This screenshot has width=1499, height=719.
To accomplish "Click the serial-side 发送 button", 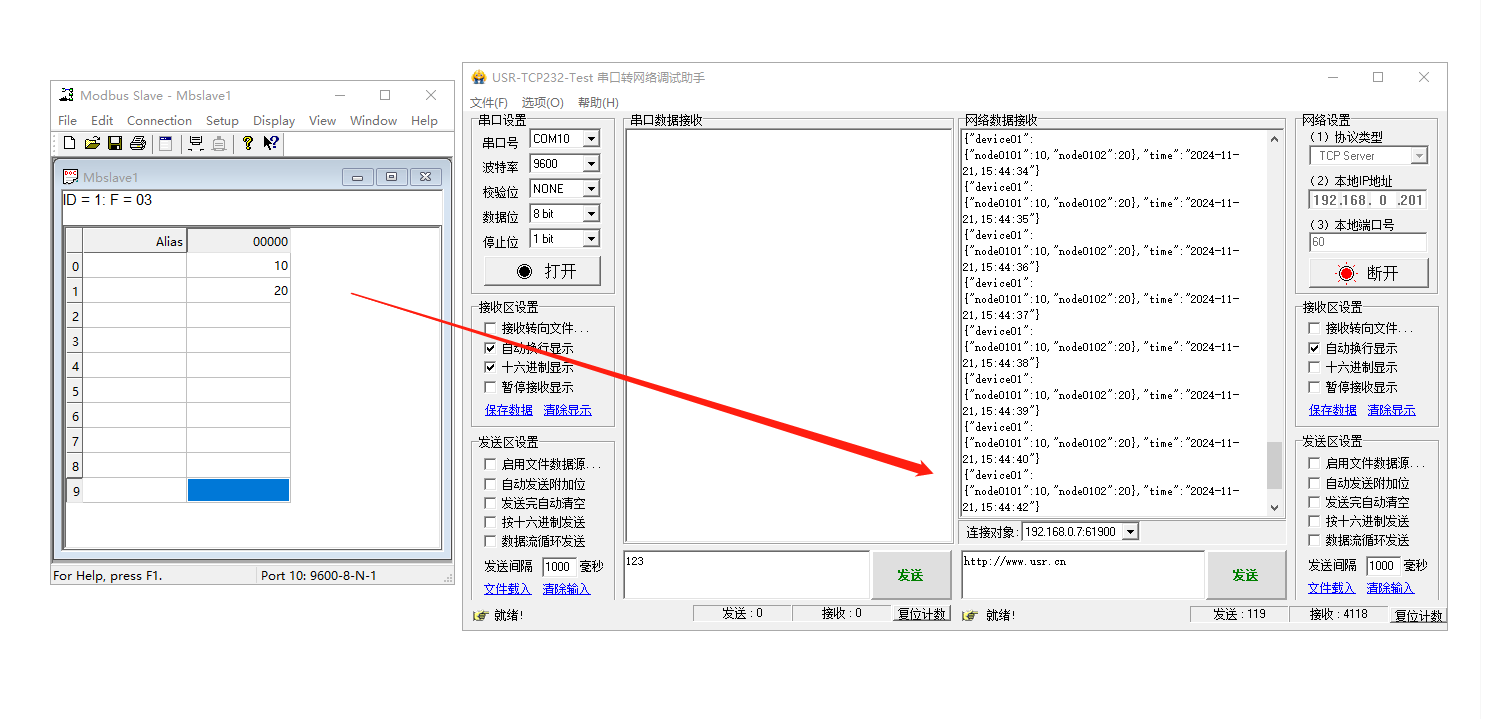I will click(910, 575).
